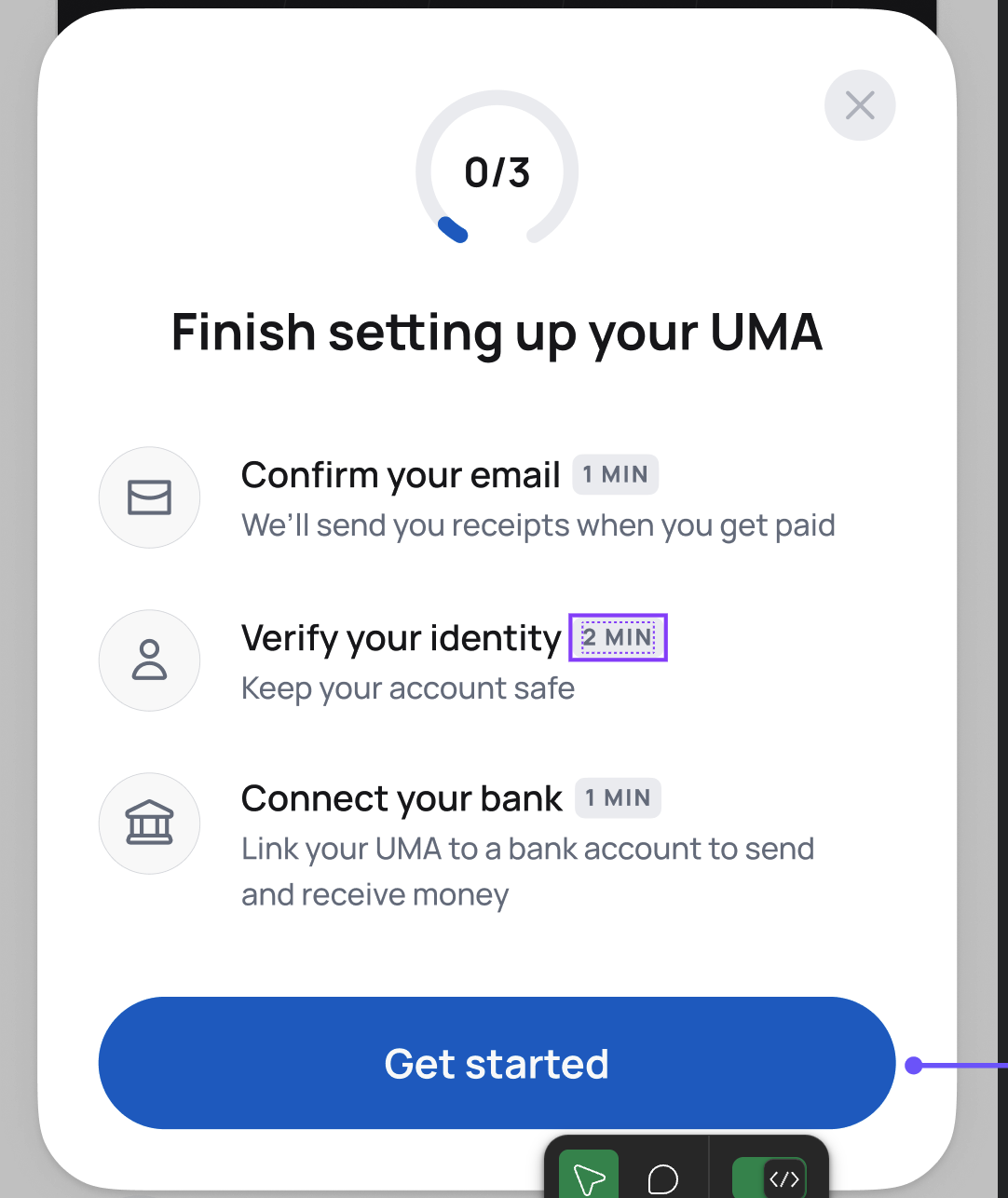
Task: Select the cursor move tool
Action: (x=589, y=1178)
